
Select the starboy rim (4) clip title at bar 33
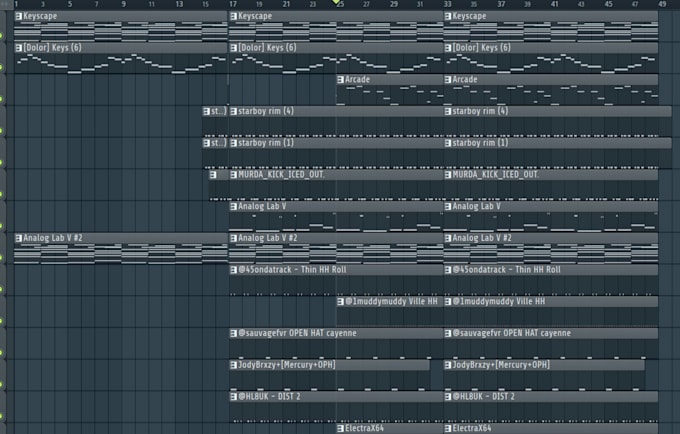click(480, 111)
